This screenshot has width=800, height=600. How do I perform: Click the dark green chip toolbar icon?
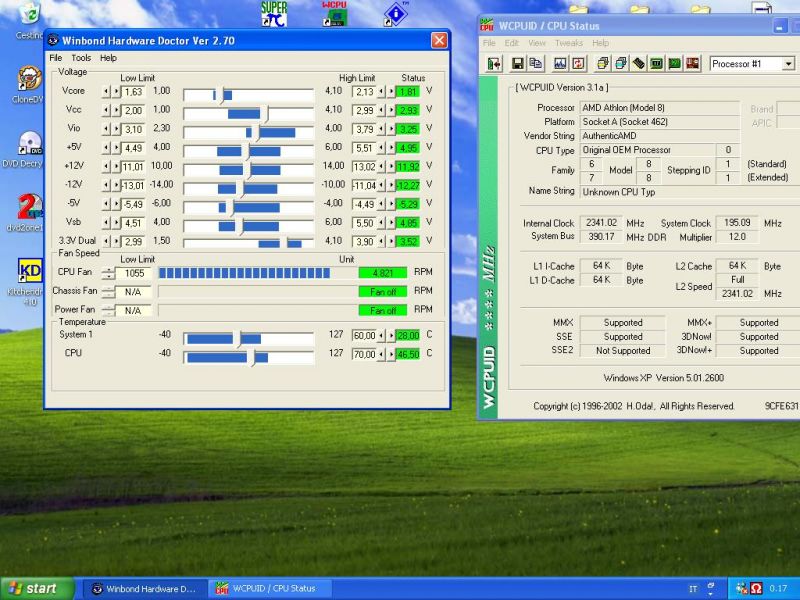pyautogui.click(x=657, y=64)
